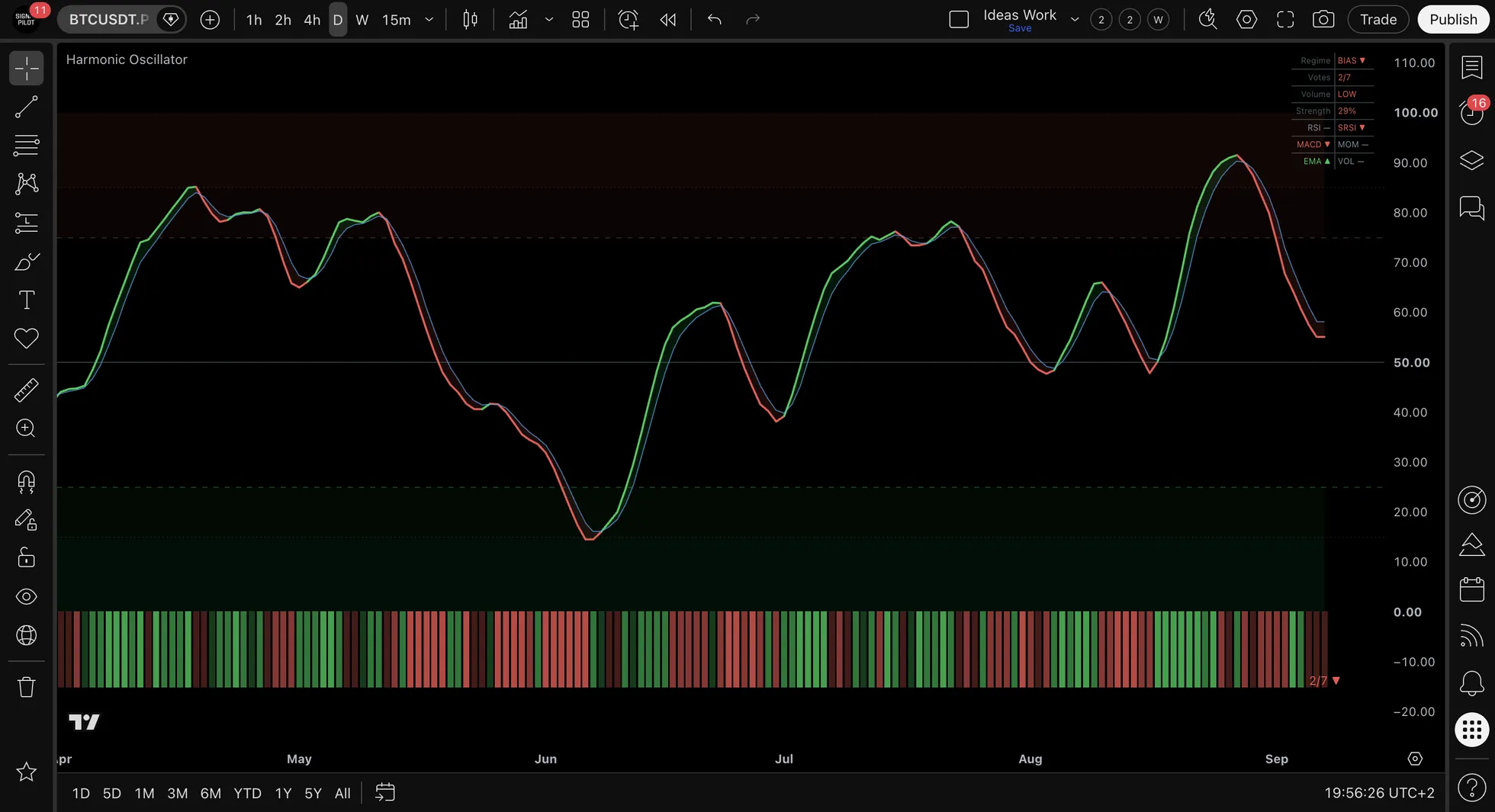This screenshot has width=1495, height=812.
Task: Click the square checkbox beside Ideas Work
Action: (959, 20)
